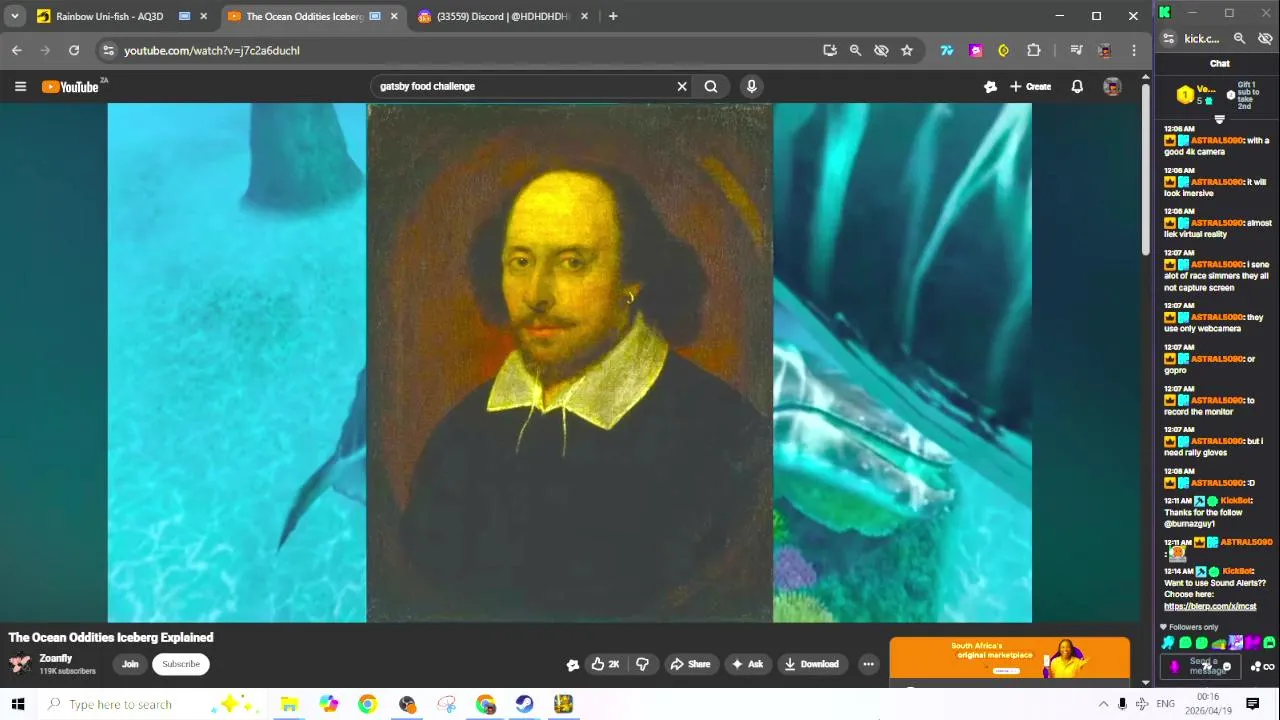The height and width of the screenshot is (720, 1280).
Task: Open the Chrome Extensions puzzle icon
Action: coord(1034,50)
